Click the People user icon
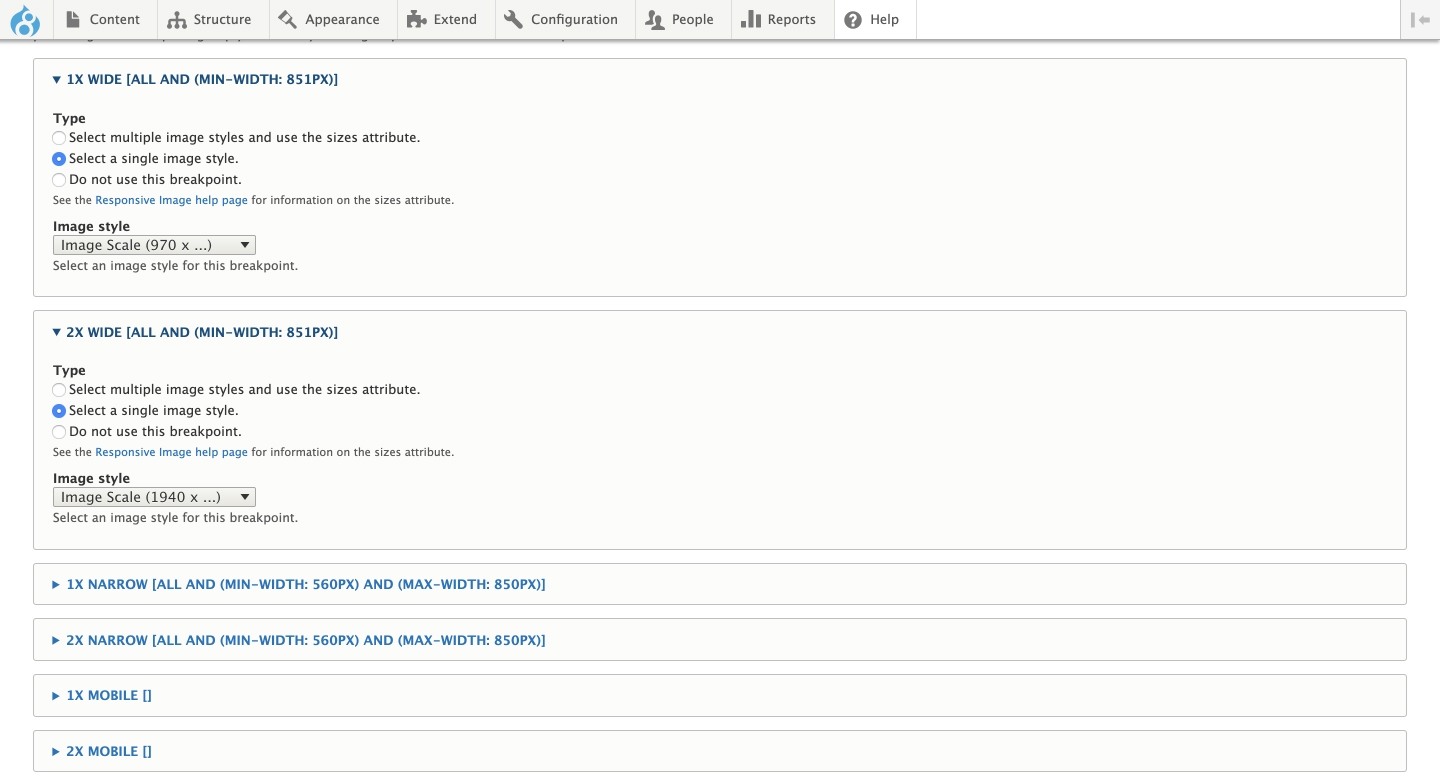 tap(655, 20)
